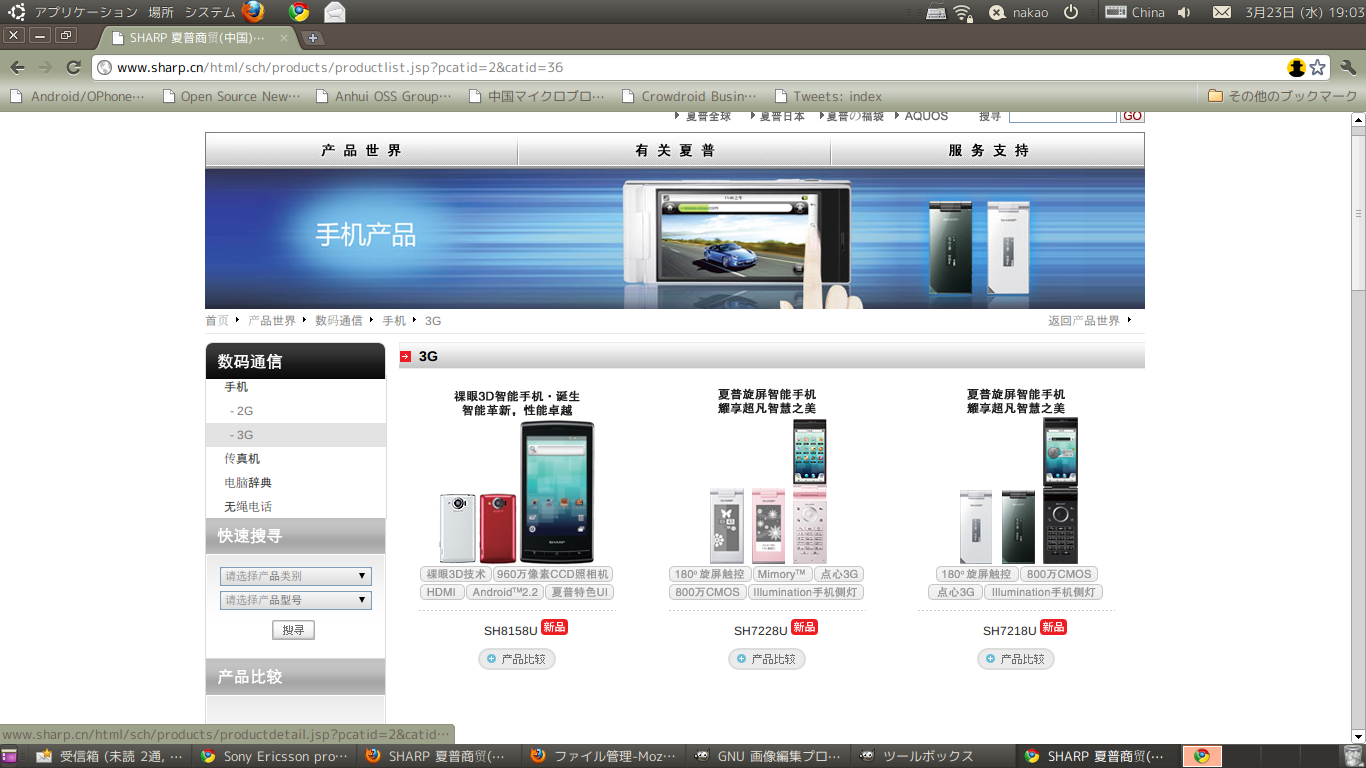Image resolution: width=1366 pixels, height=768 pixels.
Task: Open the SH7228U product link
Action: click(761, 631)
